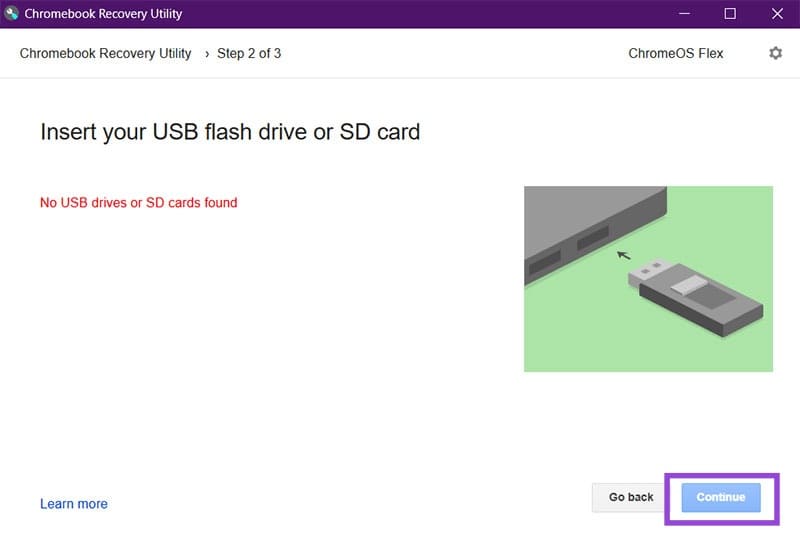The height and width of the screenshot is (550, 800).
Task: Go back to the previous step
Action: pos(631,497)
